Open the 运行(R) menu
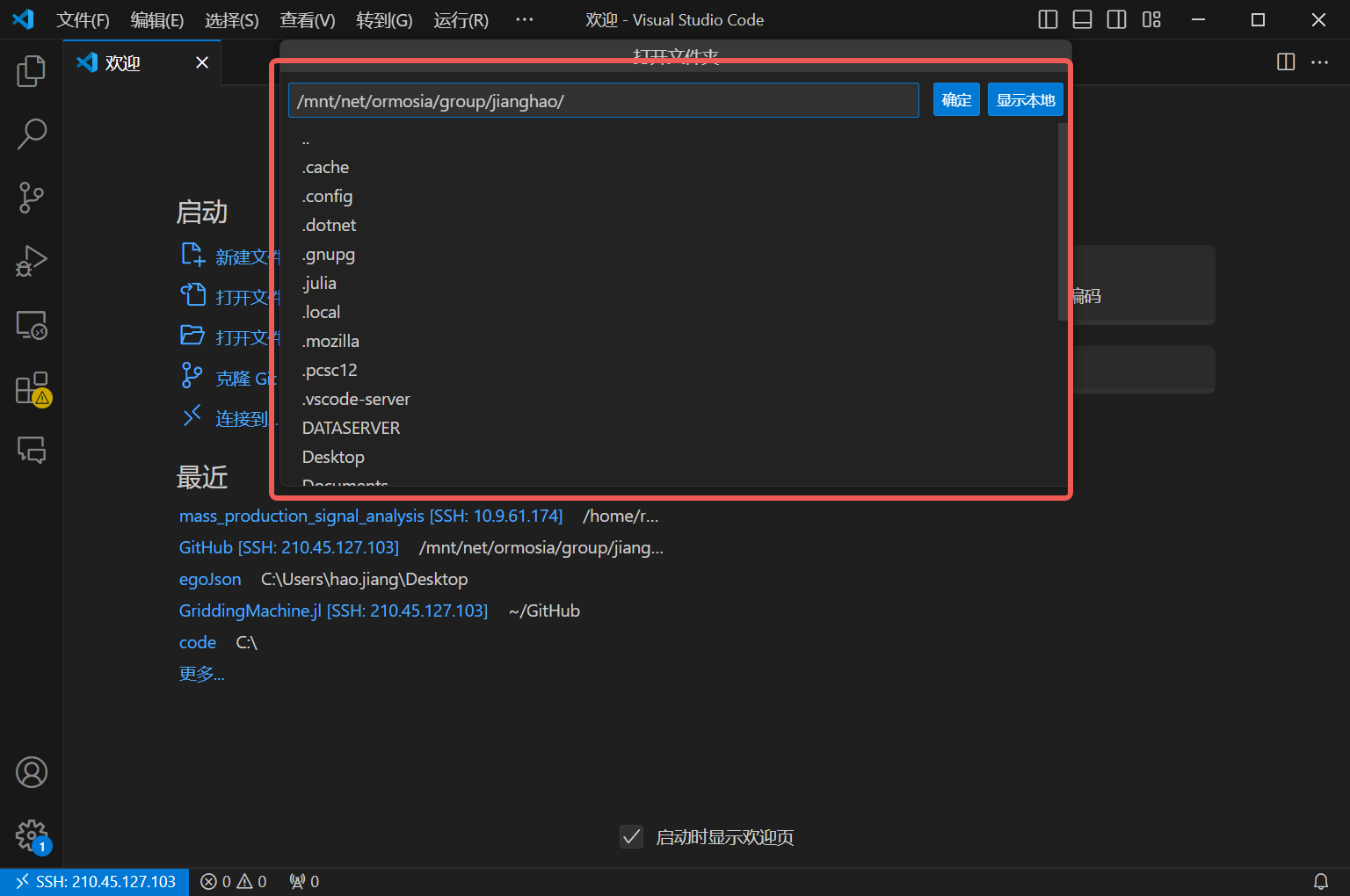 [x=461, y=20]
